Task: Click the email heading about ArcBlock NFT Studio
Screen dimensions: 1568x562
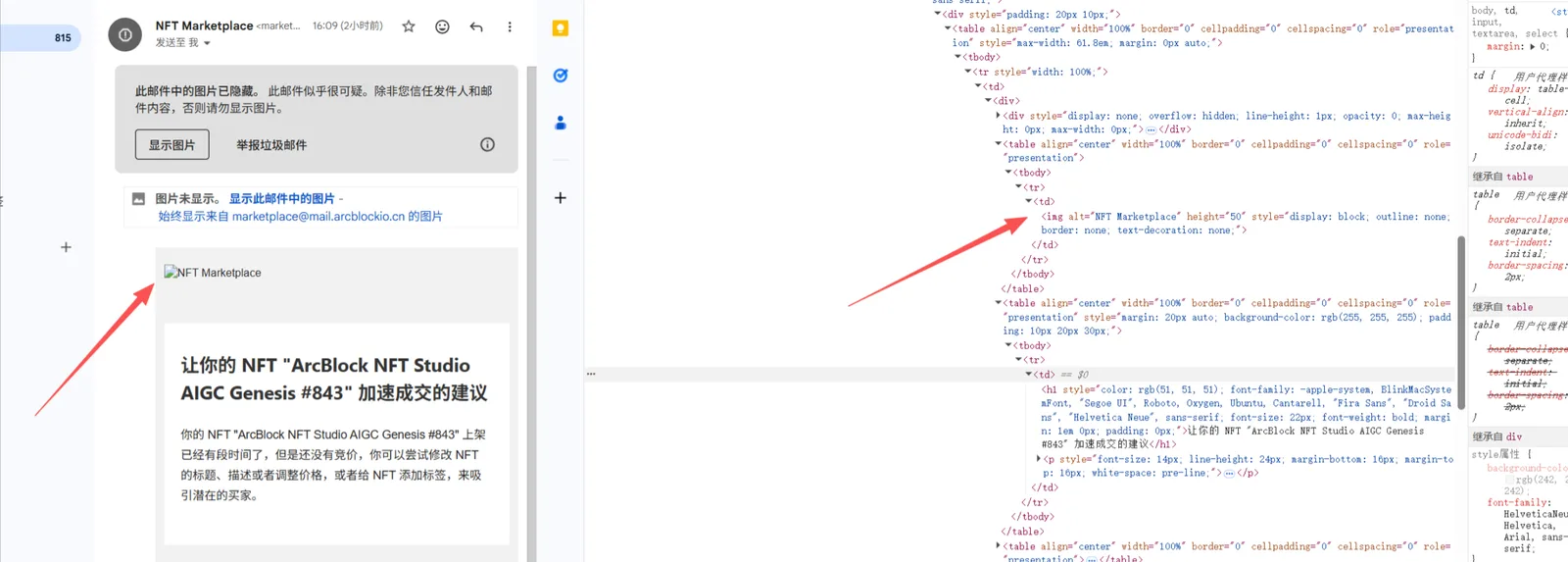Action: point(334,379)
